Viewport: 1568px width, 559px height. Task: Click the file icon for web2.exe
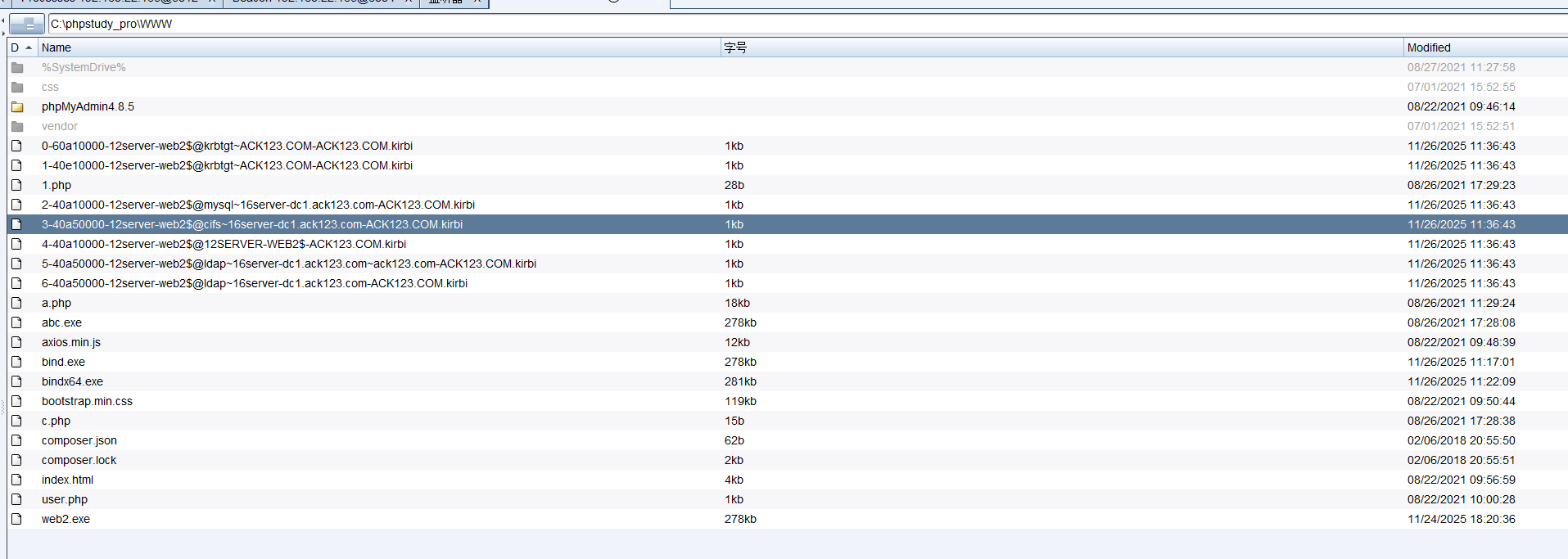click(16, 519)
